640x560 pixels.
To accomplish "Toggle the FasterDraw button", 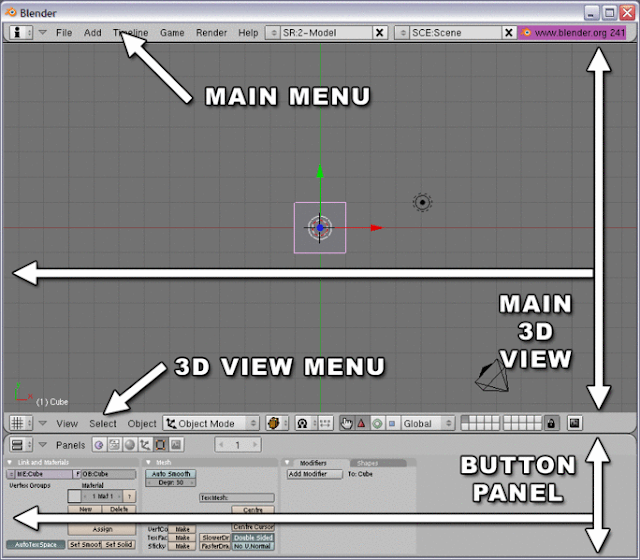I will pos(215,546).
